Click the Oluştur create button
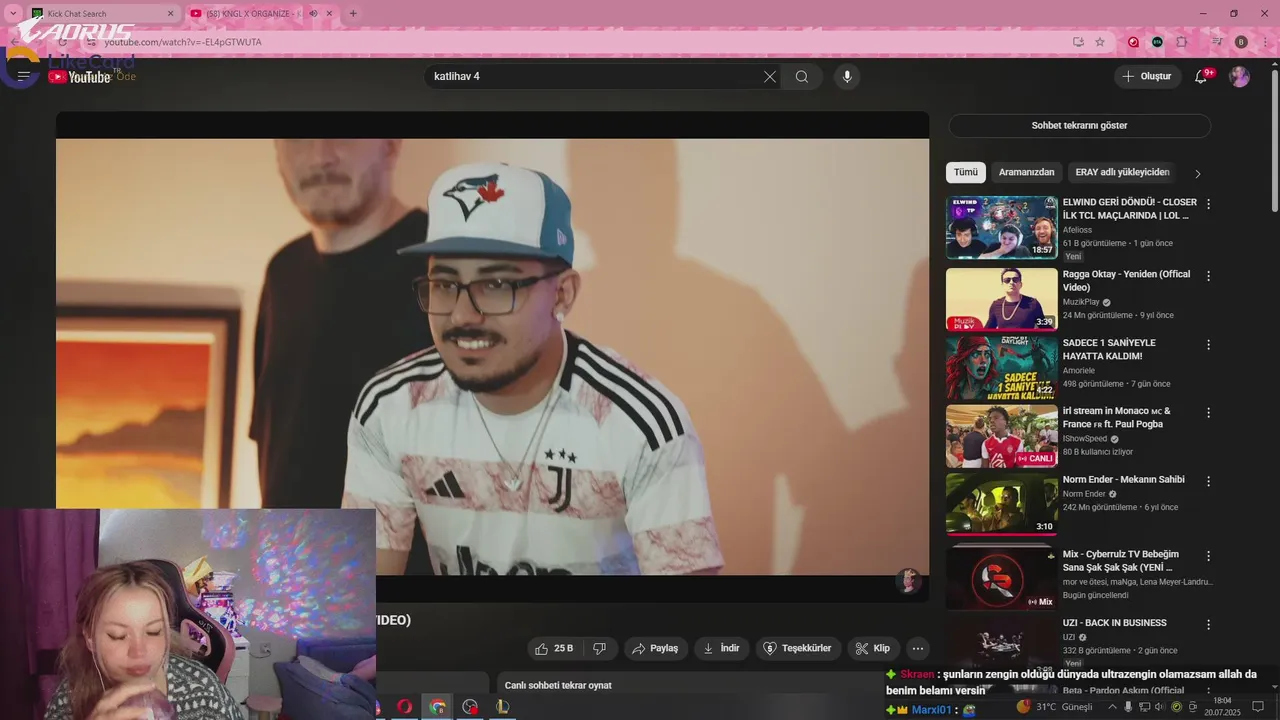The height and width of the screenshot is (720, 1280). [1148, 76]
